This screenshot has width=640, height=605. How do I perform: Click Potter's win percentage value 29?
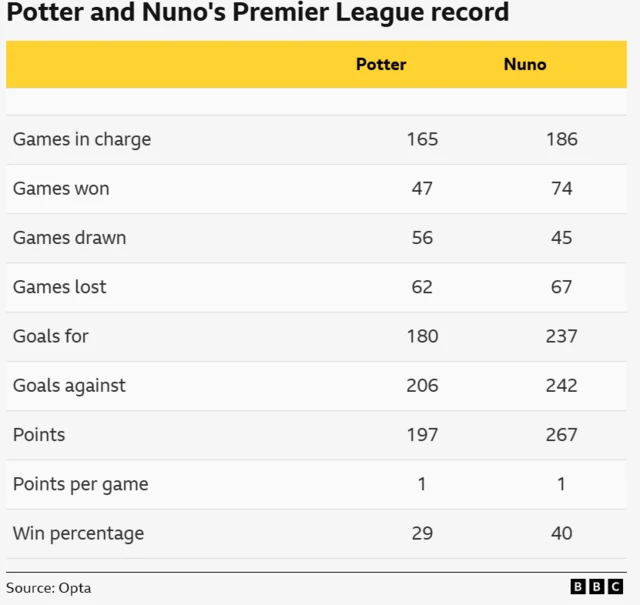click(x=422, y=533)
